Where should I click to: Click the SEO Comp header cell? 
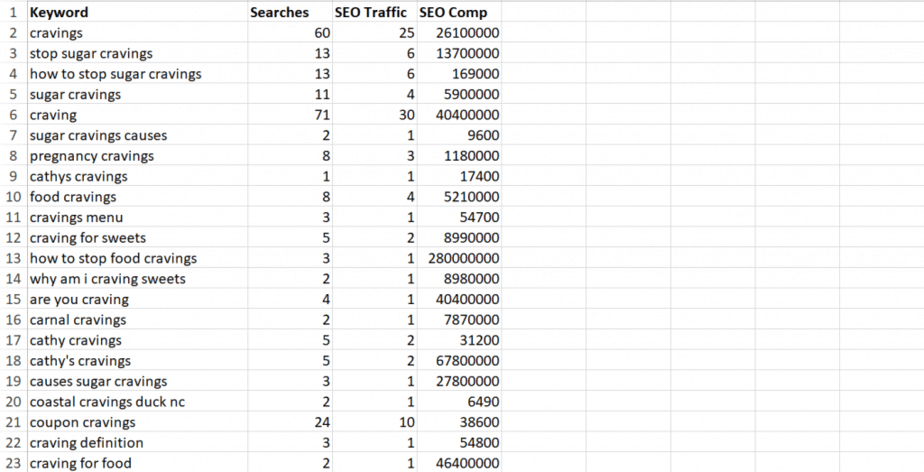click(454, 13)
